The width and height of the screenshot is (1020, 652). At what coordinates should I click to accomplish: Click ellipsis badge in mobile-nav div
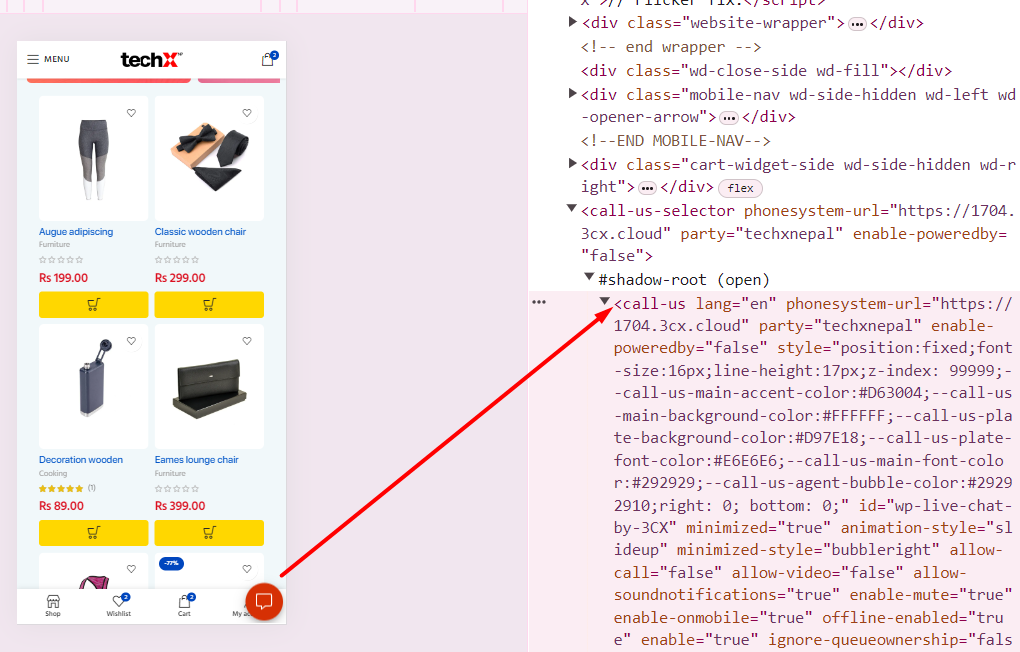point(730,118)
